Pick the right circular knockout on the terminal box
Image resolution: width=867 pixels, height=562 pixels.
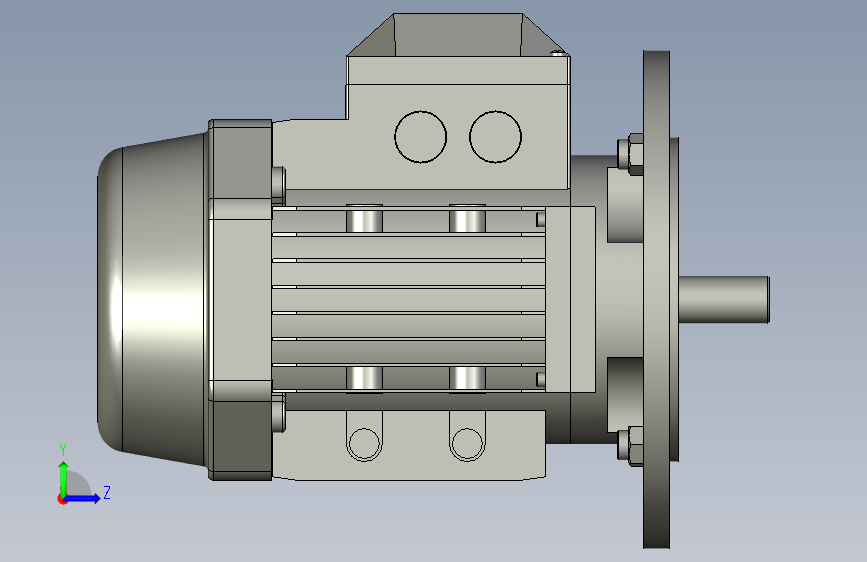pyautogui.click(x=495, y=137)
